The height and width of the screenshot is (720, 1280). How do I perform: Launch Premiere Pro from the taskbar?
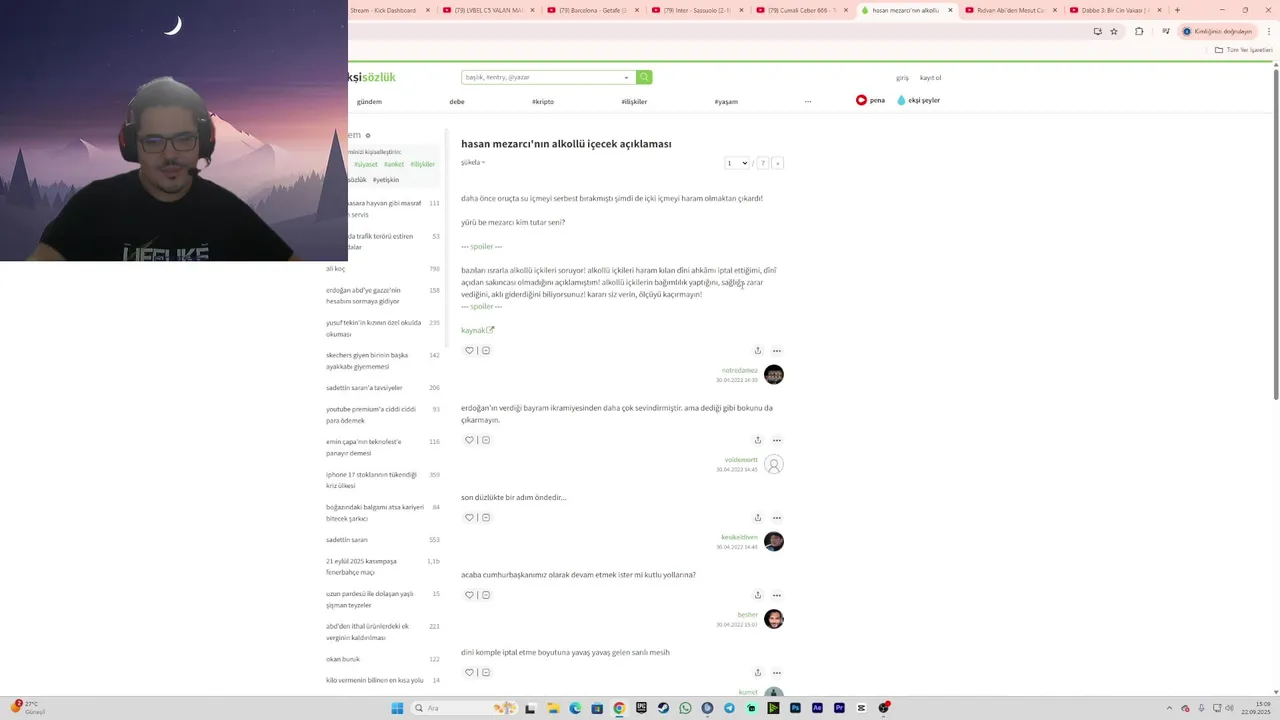pyautogui.click(x=839, y=708)
